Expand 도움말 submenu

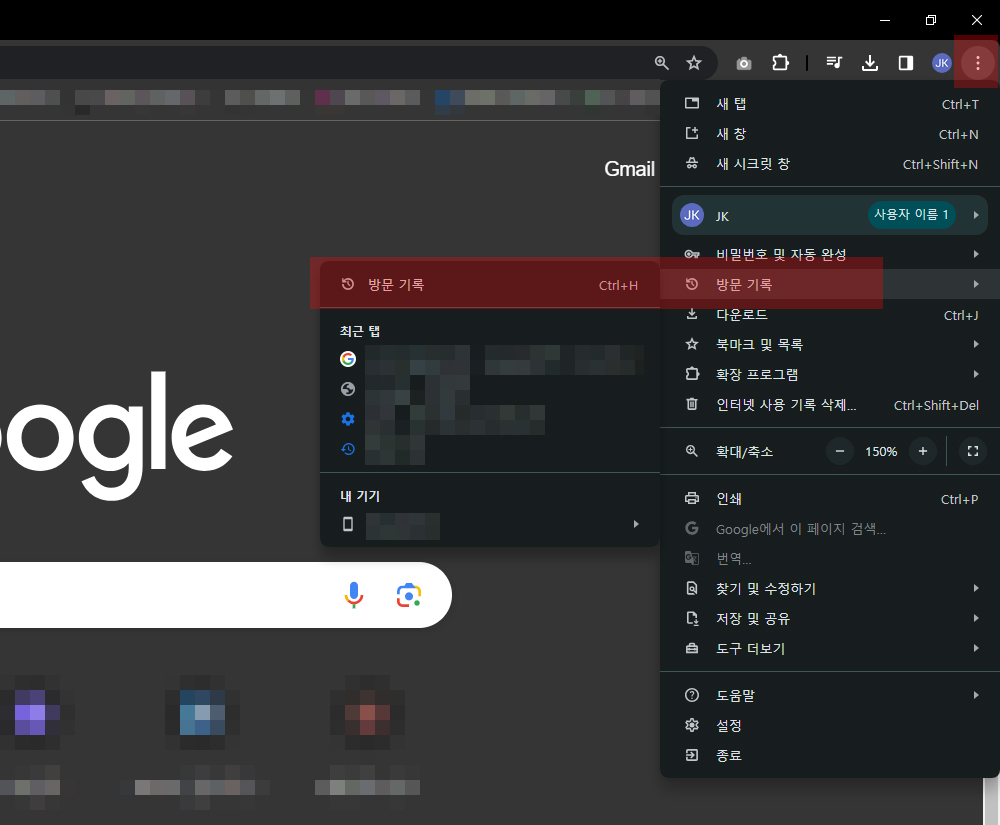point(830,695)
